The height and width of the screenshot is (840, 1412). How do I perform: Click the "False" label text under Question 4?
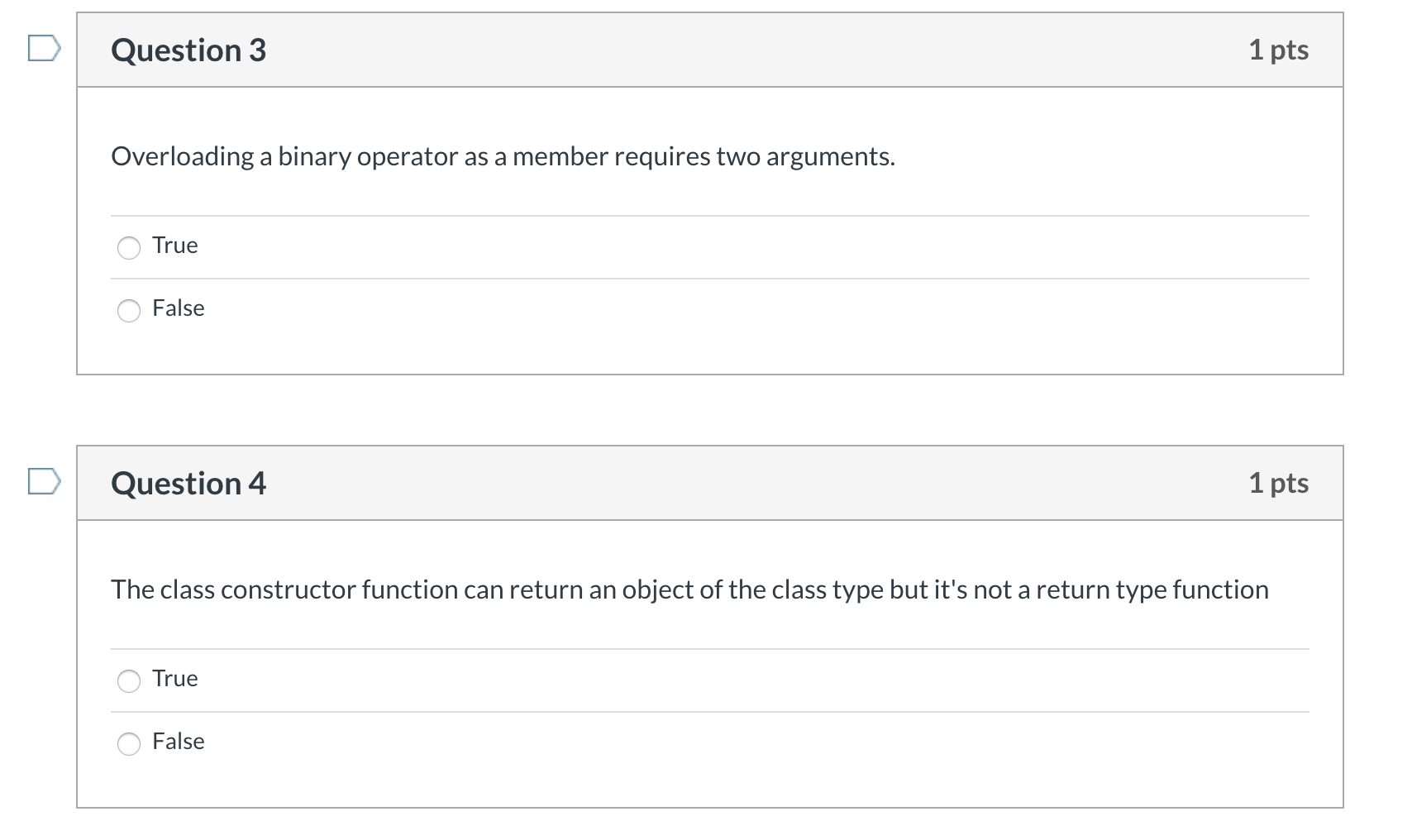click(x=179, y=742)
